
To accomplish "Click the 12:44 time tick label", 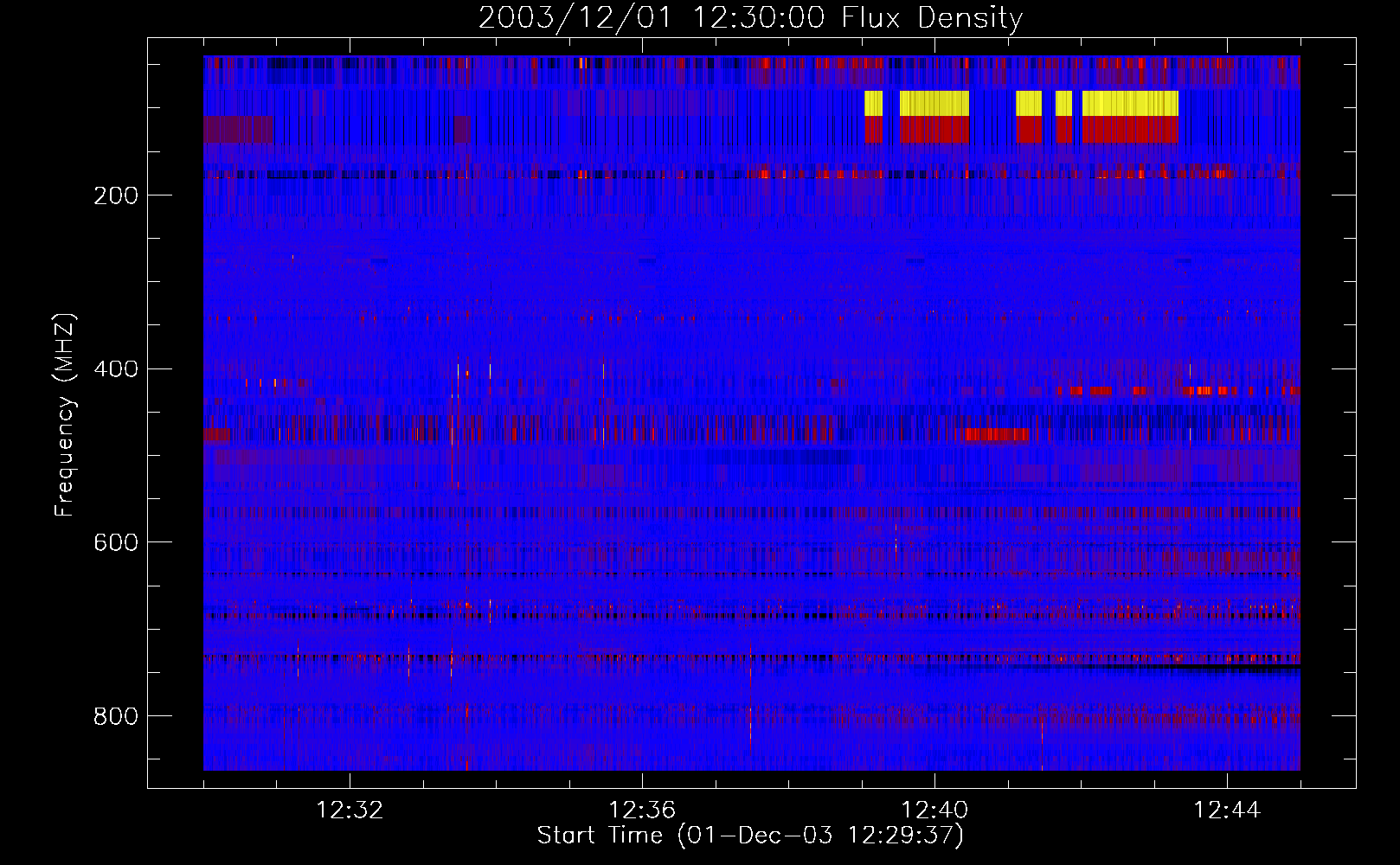I will click(1227, 810).
